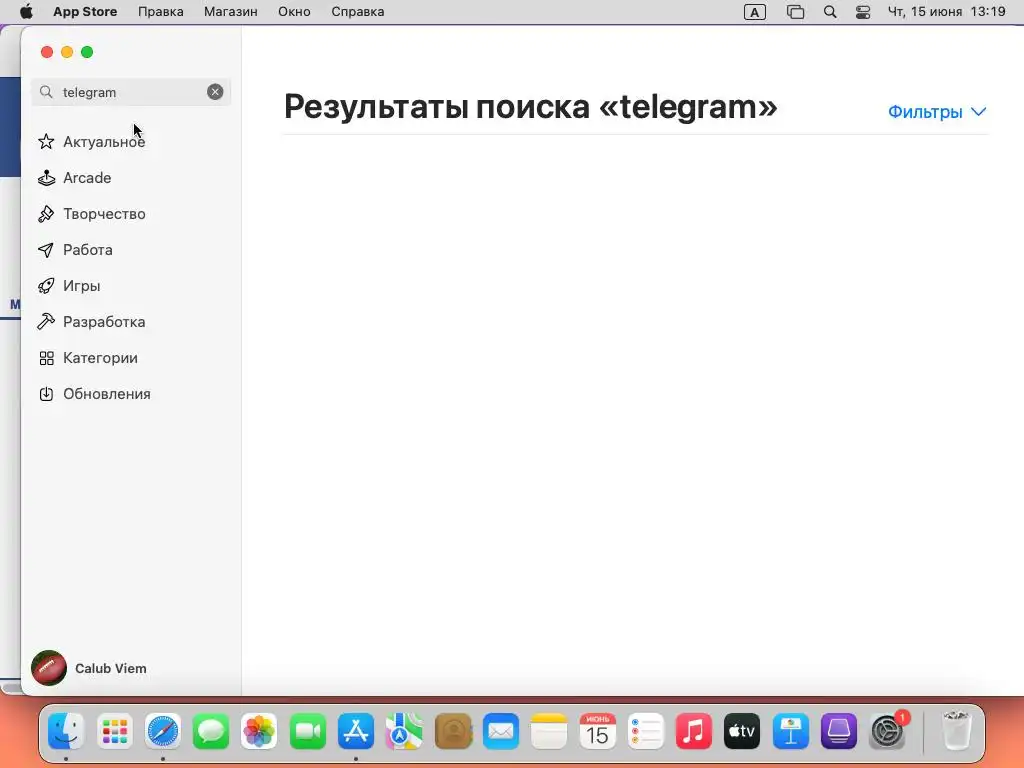Open the Творчество category
The image size is (1024, 768).
tap(104, 214)
